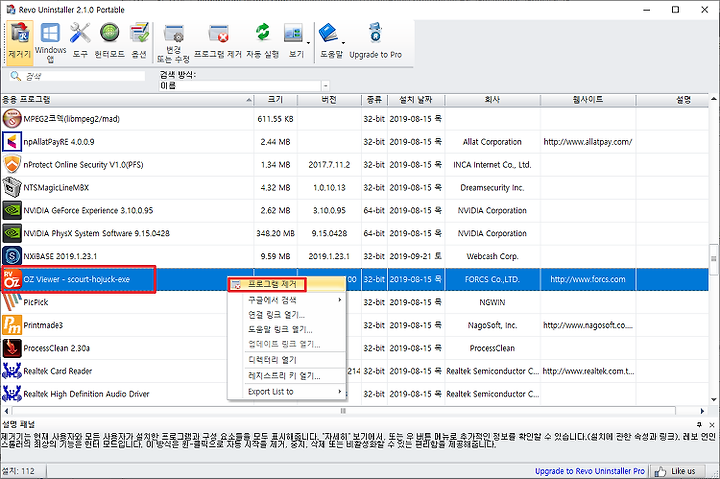Click the magnifier icon in search box
The height and width of the screenshot is (479, 720).
[x=16, y=76]
